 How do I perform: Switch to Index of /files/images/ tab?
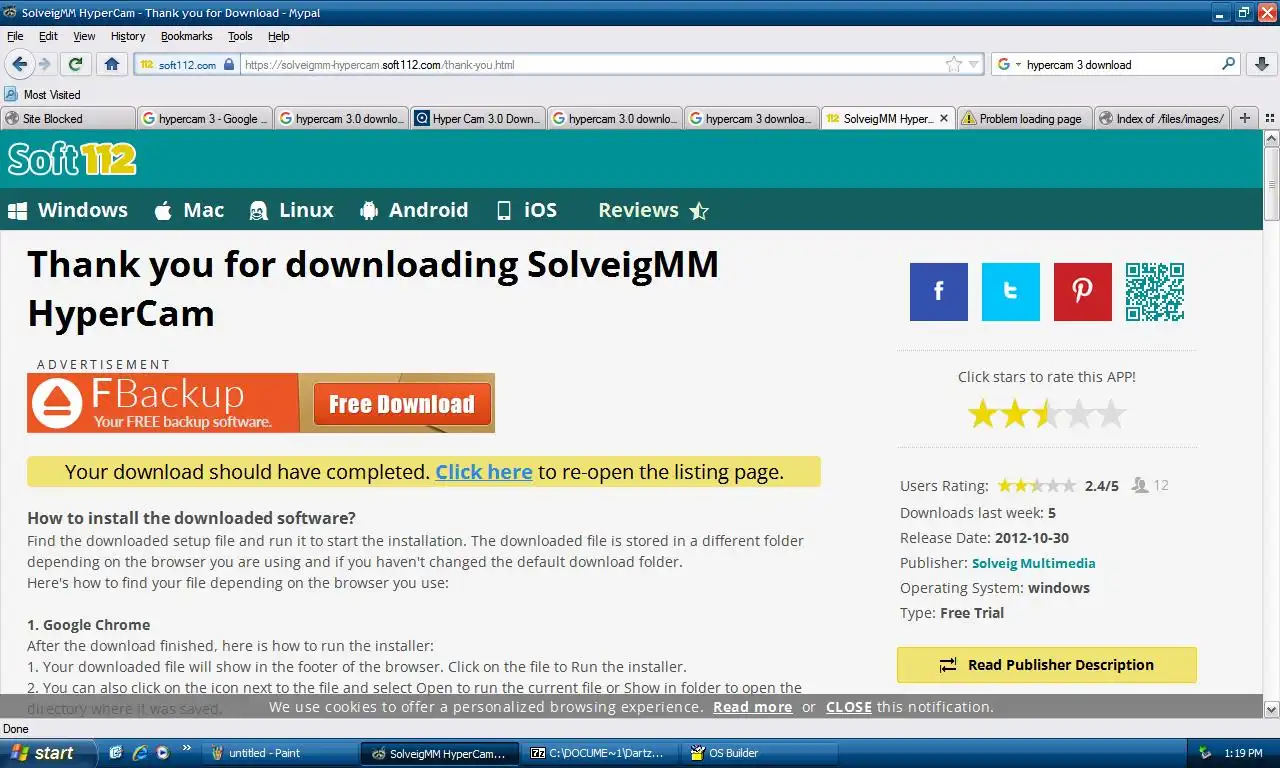[1161, 118]
